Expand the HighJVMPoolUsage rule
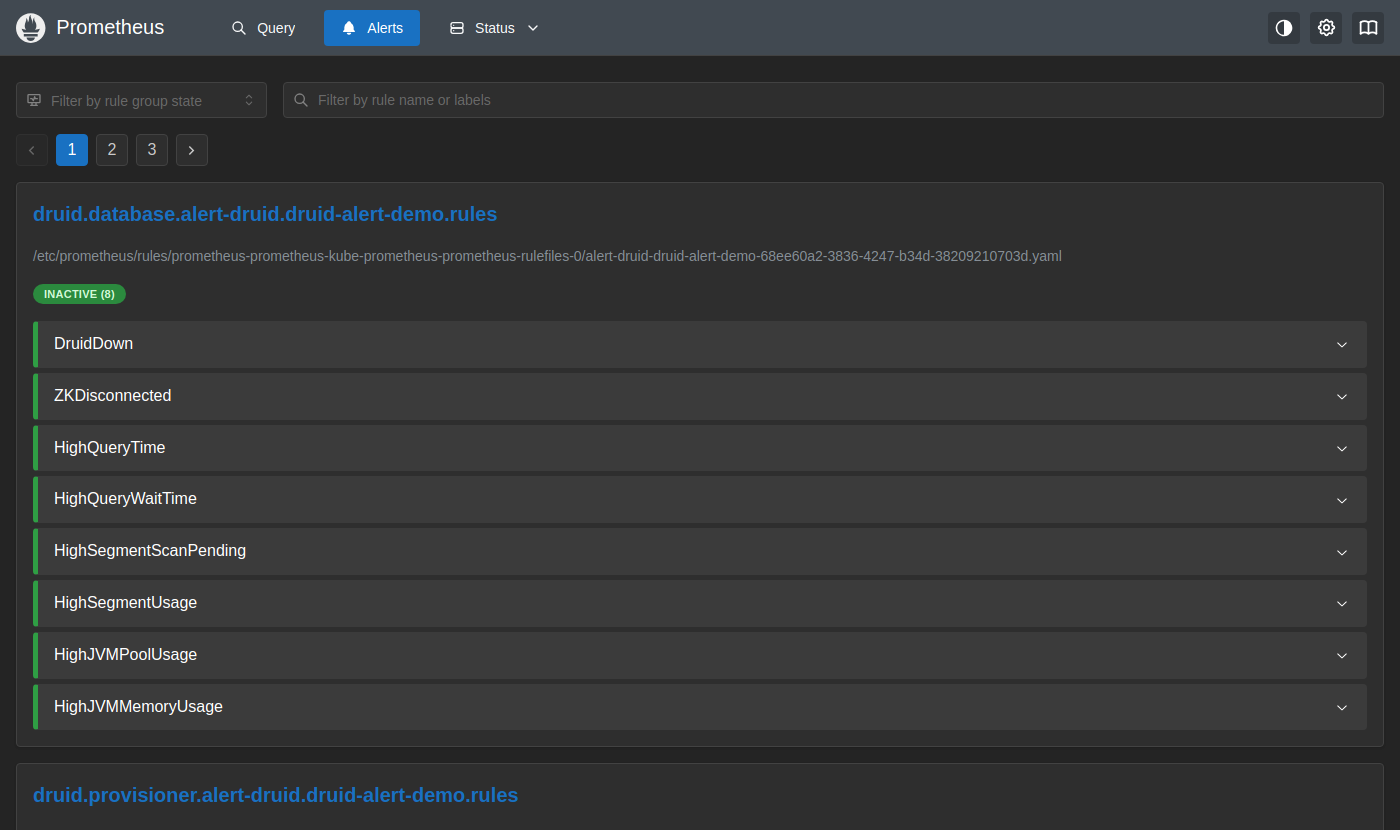 tap(700, 655)
